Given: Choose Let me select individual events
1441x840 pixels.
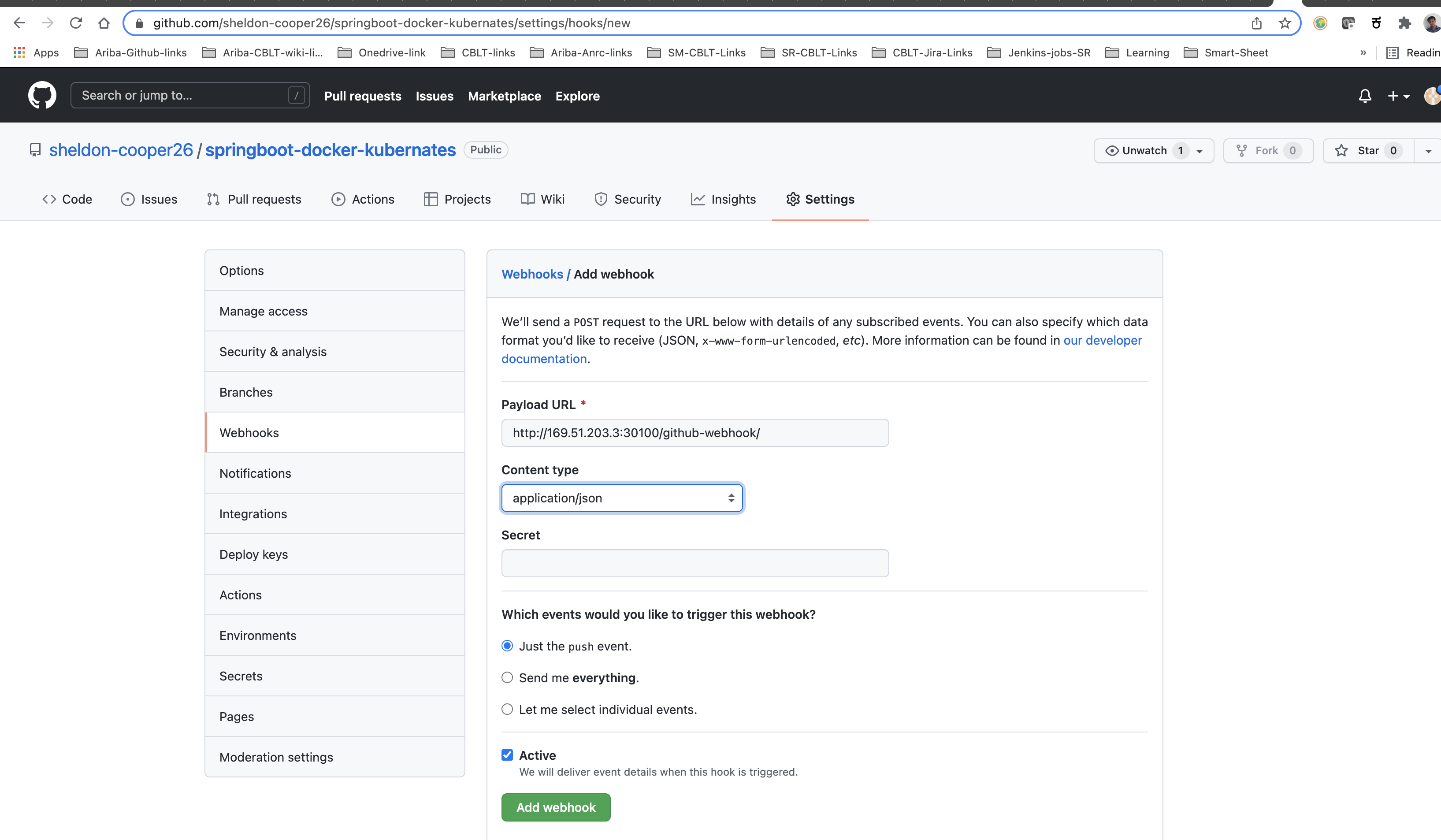Looking at the screenshot, I should click(x=507, y=709).
